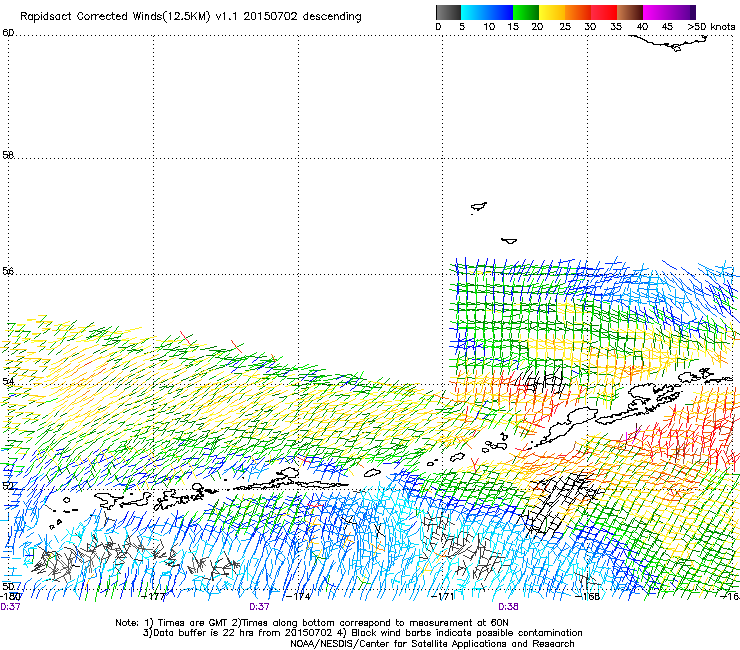Pick the orange 25-30 knots legend segment

[578, 12]
